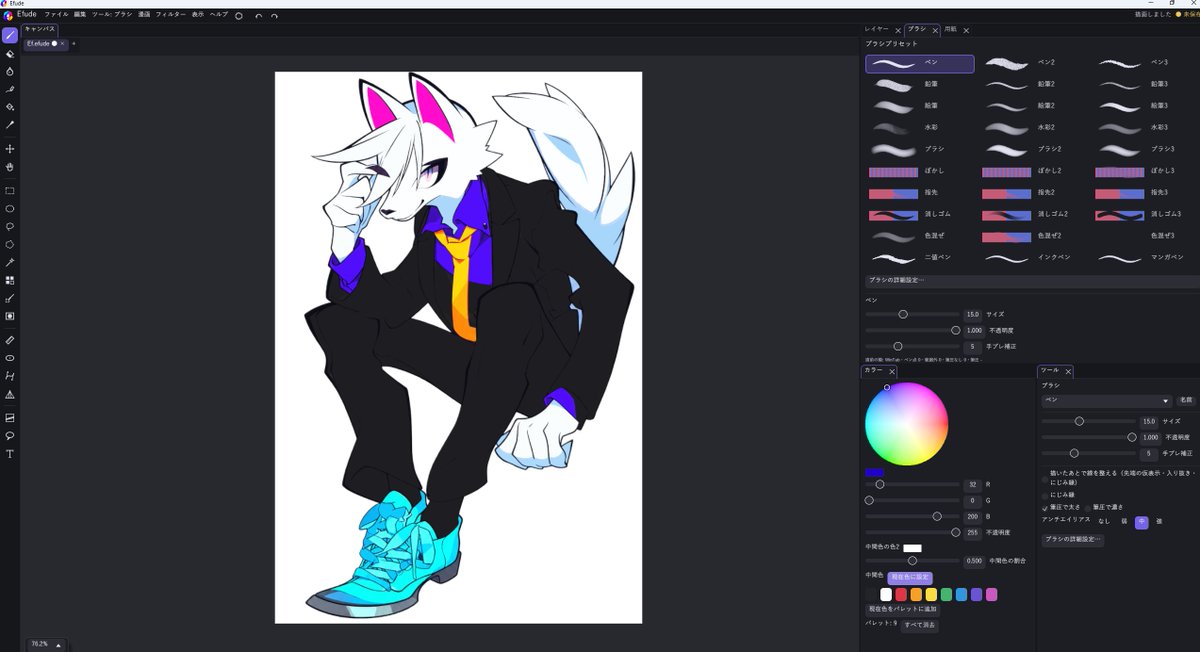Image resolution: width=1200 pixels, height=652 pixels.
Task: Open the ペン brush dropdown in tool panel
Action: coord(1106,401)
